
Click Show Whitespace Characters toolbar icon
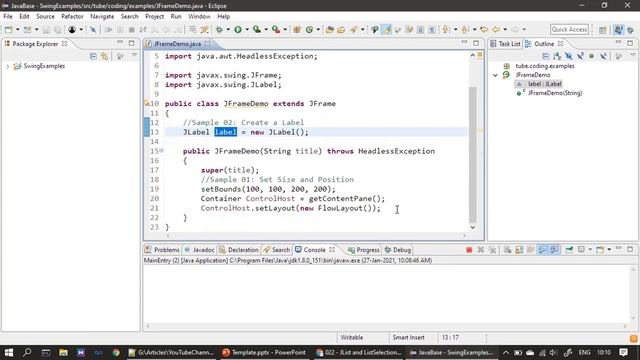tap(432, 29)
